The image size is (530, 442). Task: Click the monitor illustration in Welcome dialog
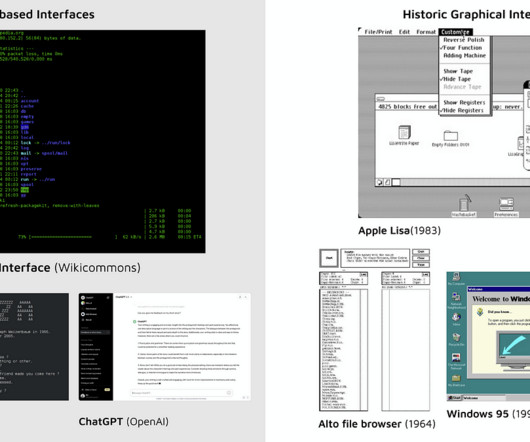pos(513,350)
